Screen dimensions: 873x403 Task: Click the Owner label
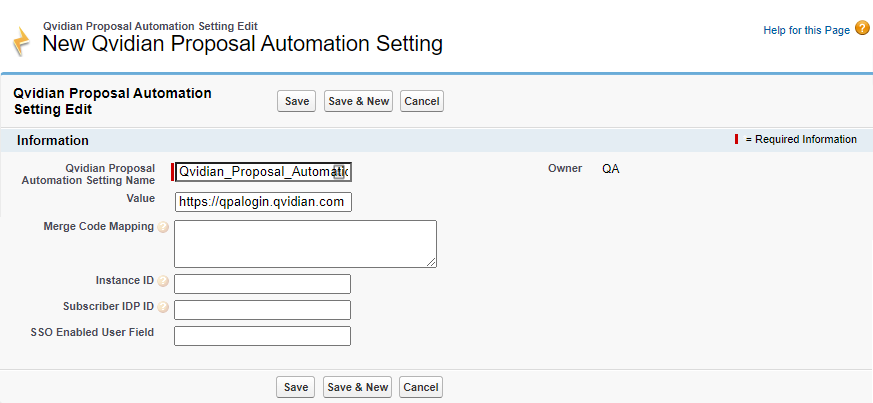[565, 168]
